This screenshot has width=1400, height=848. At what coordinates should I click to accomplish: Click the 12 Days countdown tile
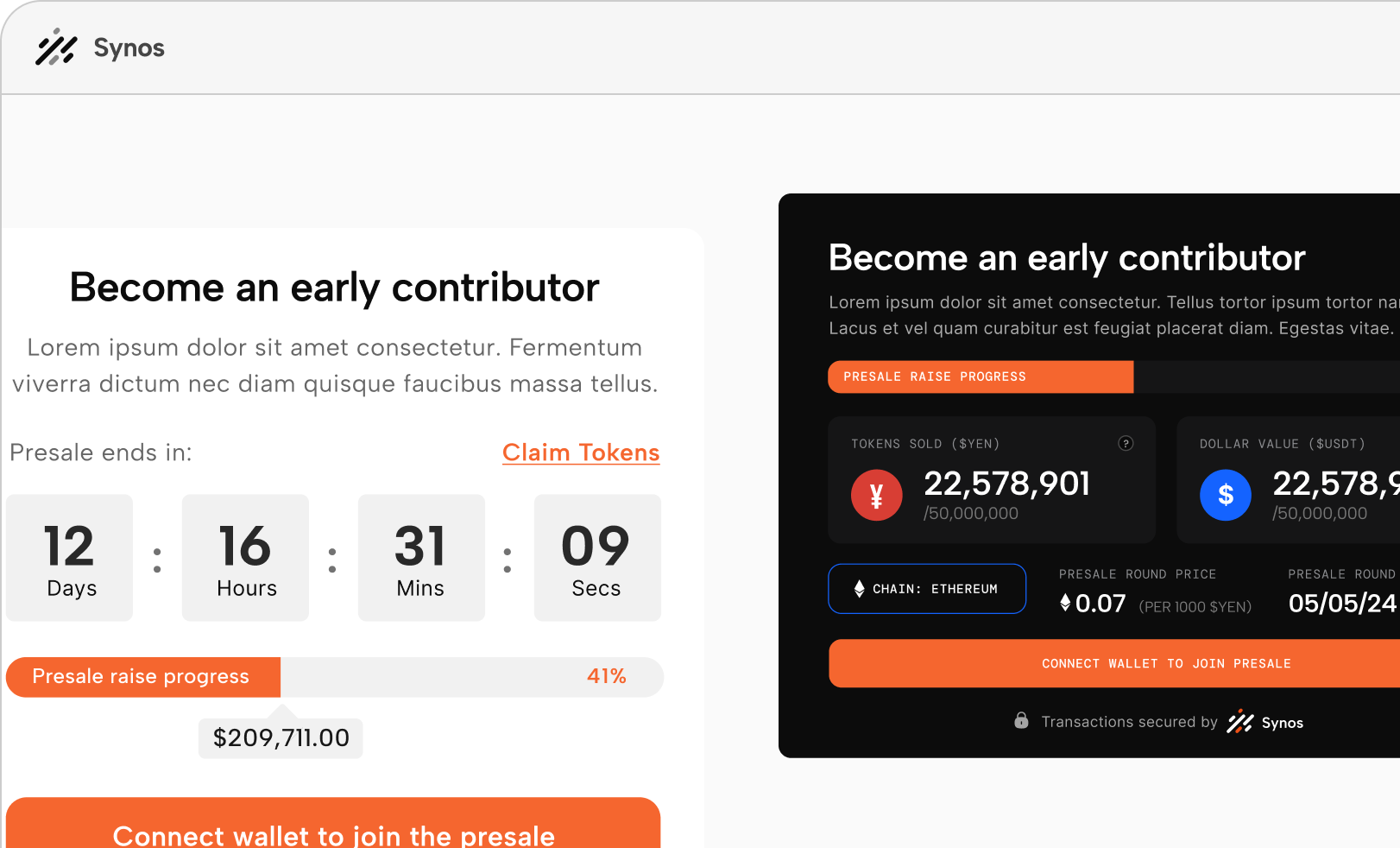[x=70, y=558]
